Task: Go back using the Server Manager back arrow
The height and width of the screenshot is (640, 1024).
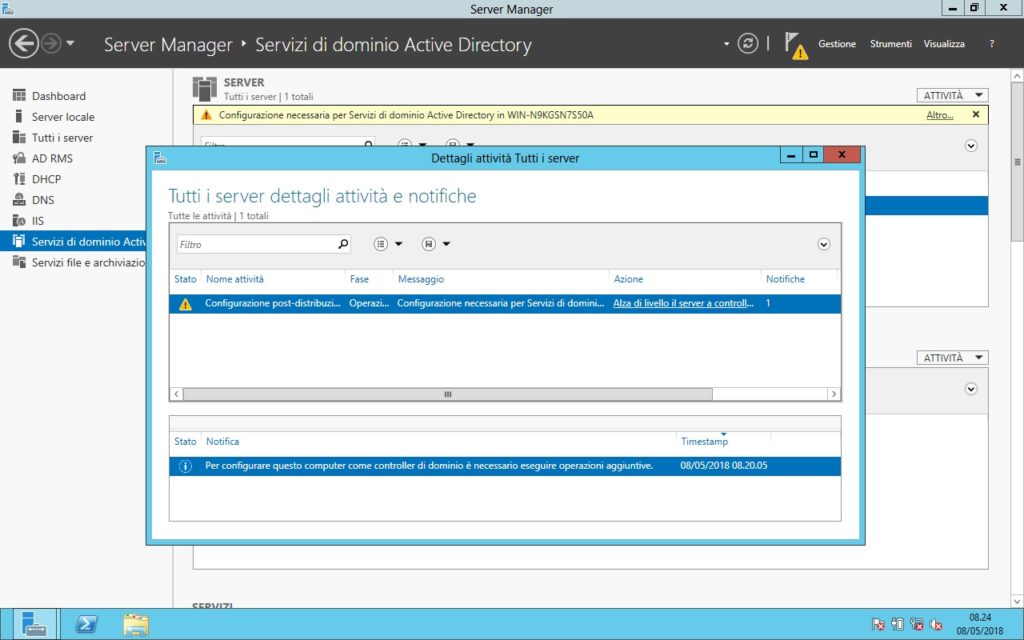Action: [x=24, y=44]
